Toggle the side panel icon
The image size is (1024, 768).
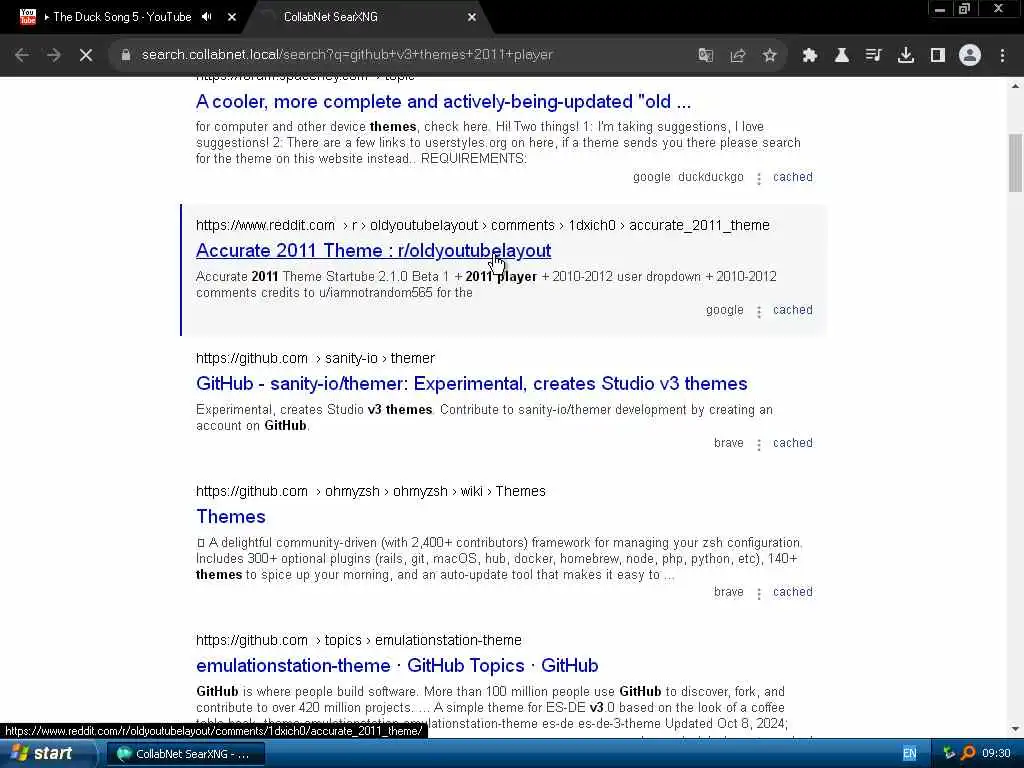[x=938, y=56]
